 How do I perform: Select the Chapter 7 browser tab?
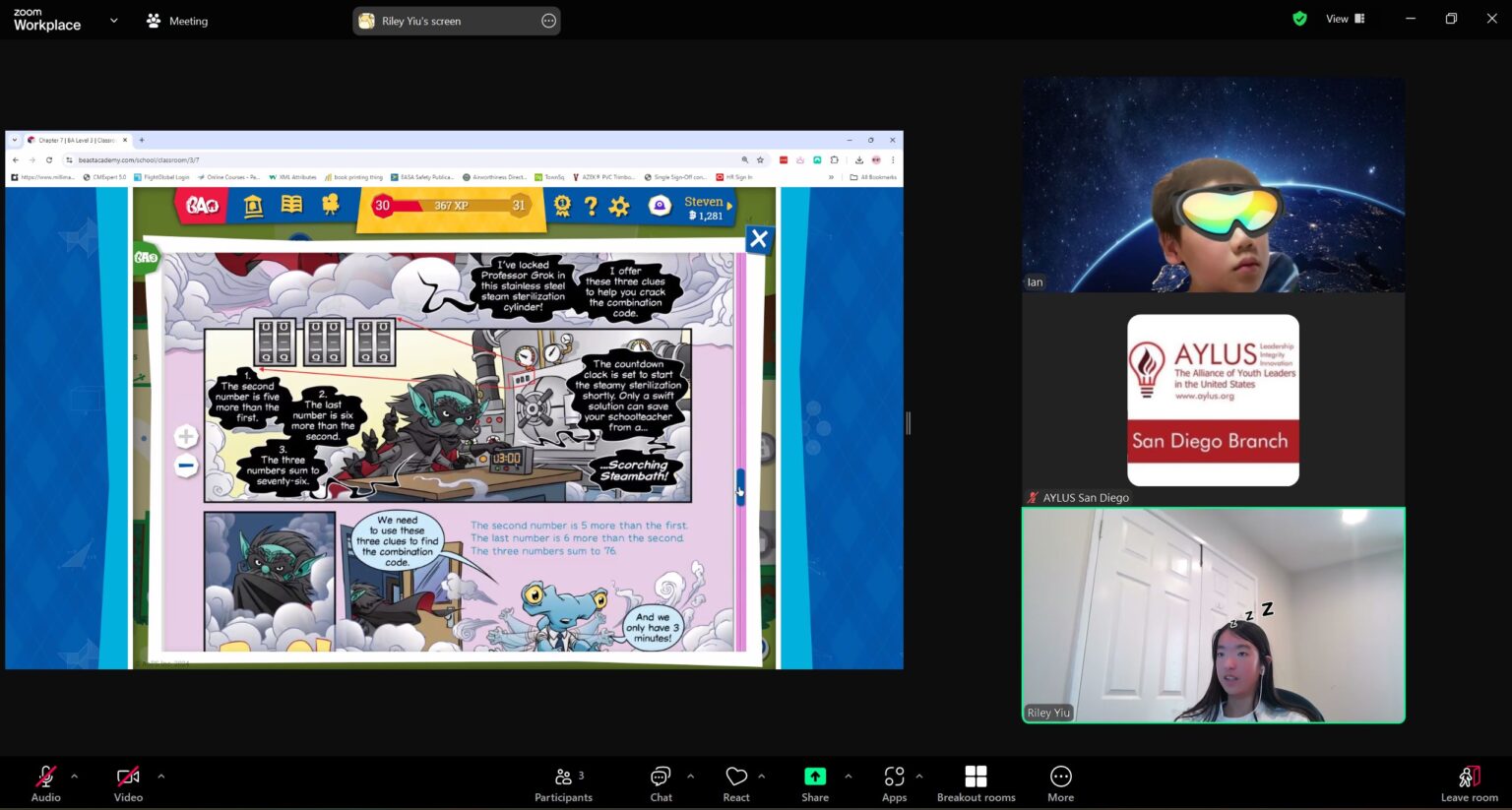pos(77,140)
